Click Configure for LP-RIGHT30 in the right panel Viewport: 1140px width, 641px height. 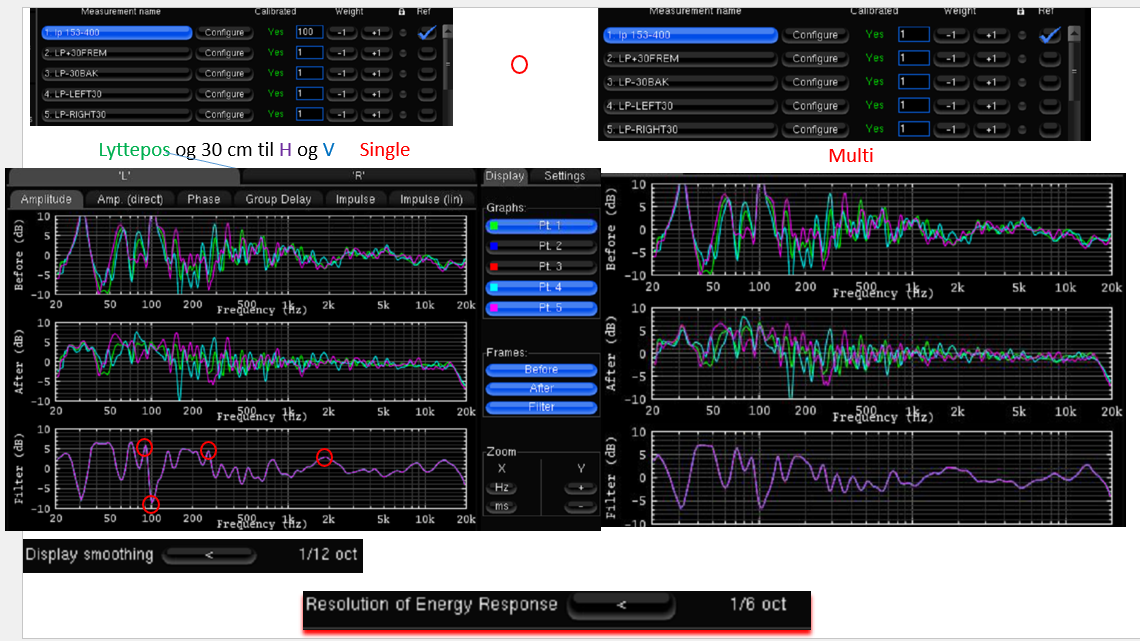(x=815, y=129)
